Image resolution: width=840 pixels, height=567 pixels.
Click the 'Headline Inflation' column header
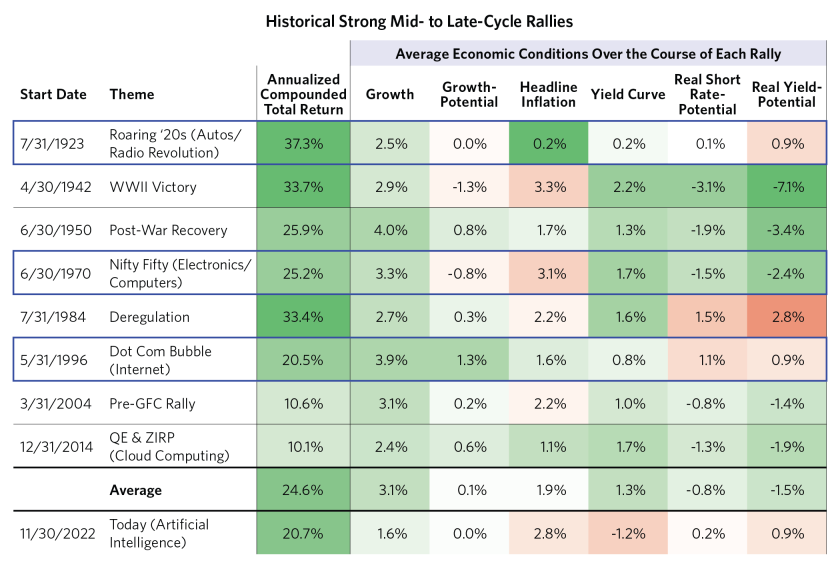pos(548,95)
